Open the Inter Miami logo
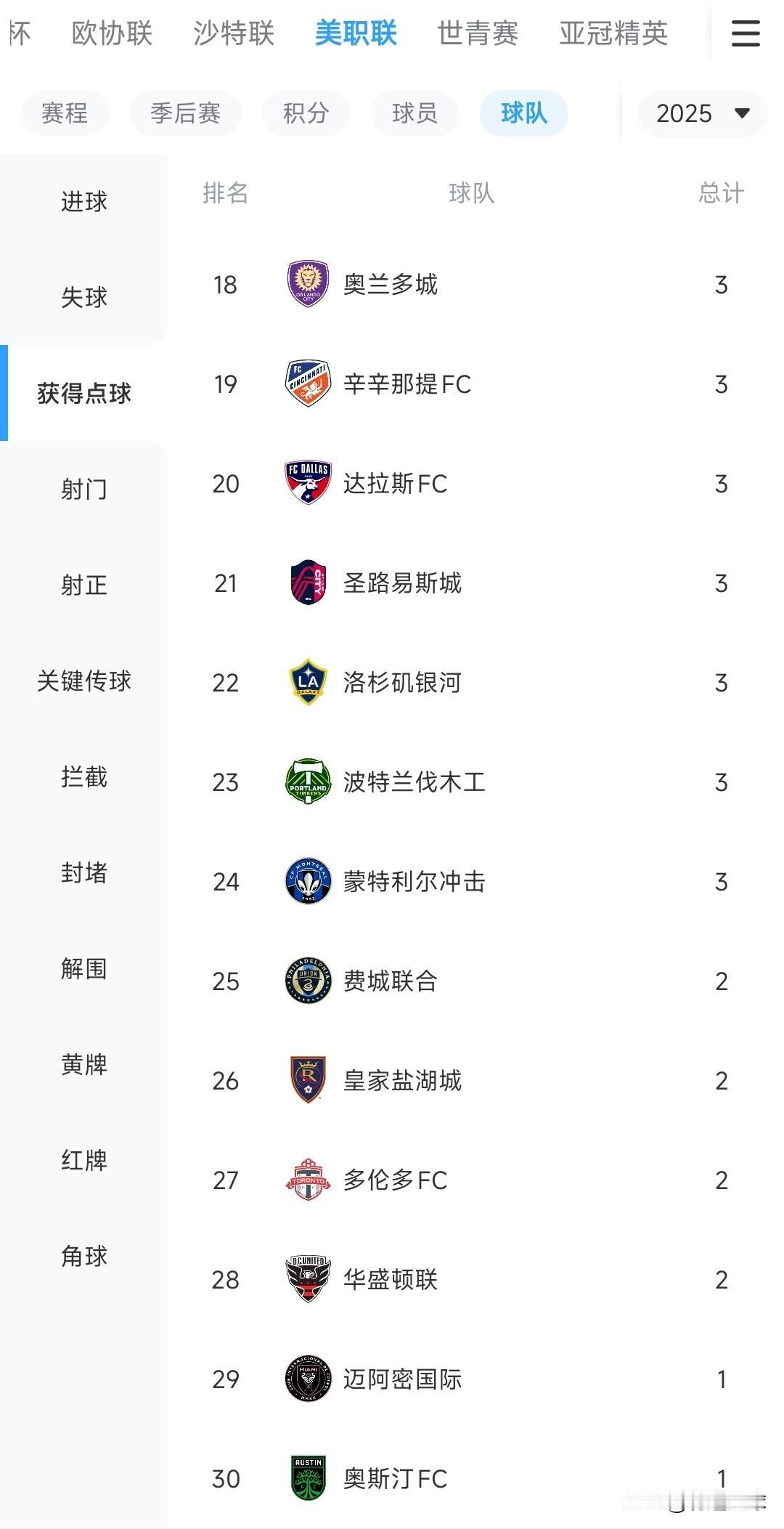Screen dimensions: 784x1529 pos(309,1379)
